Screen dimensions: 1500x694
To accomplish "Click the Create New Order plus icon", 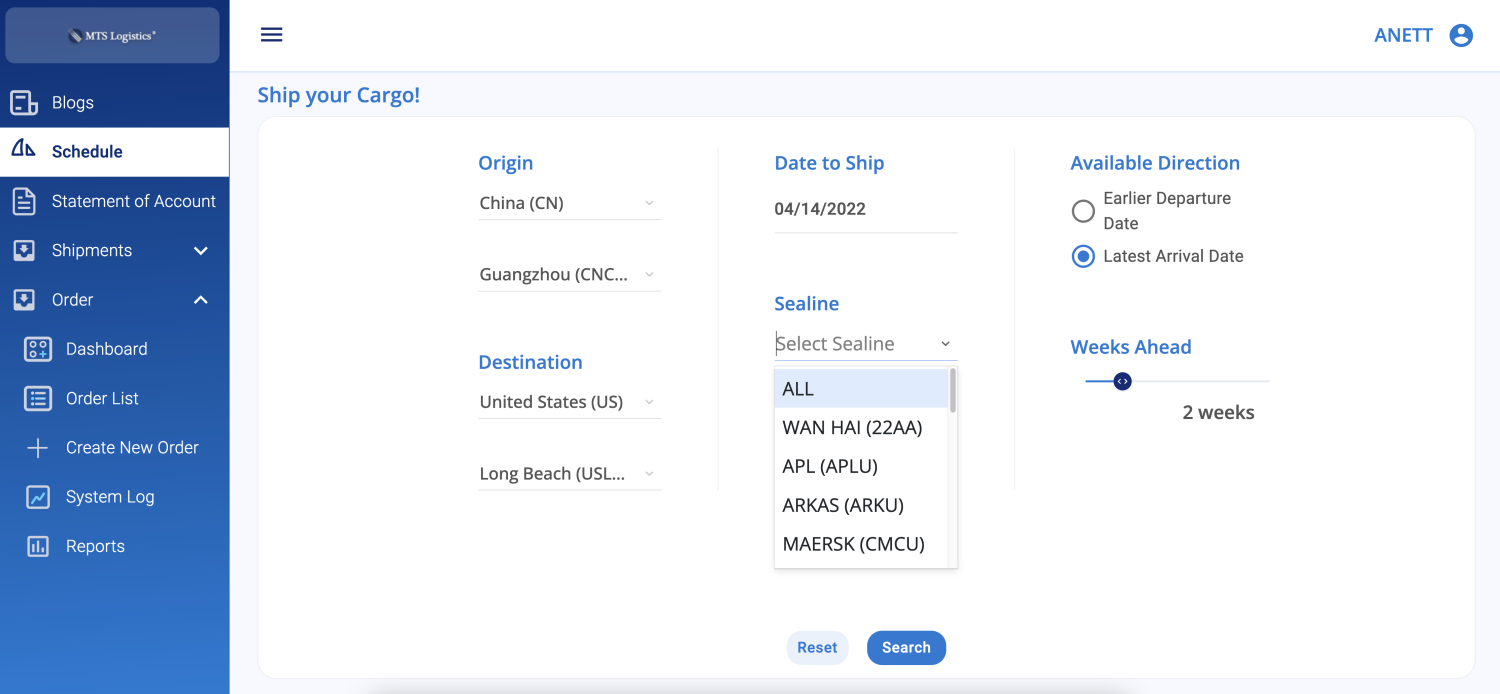I will 37,447.
